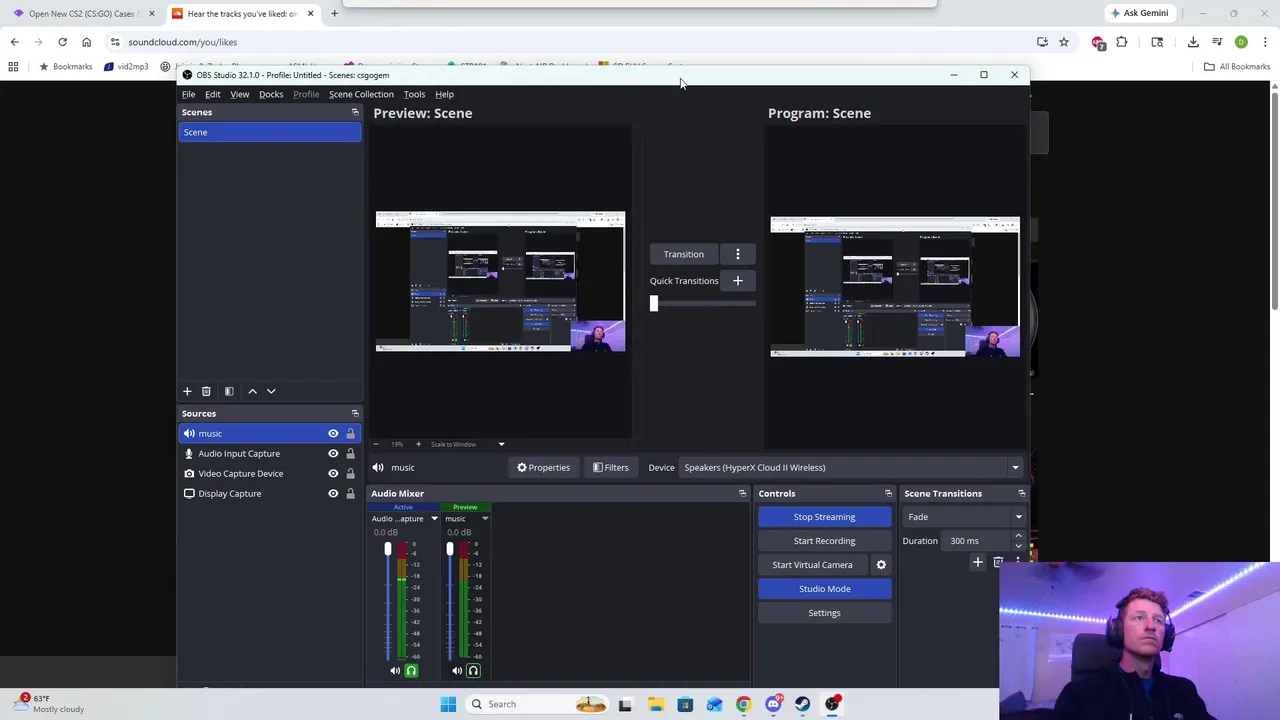1280x720 pixels.
Task: Toggle monitoring headphones on the music channel
Action: tap(473, 671)
